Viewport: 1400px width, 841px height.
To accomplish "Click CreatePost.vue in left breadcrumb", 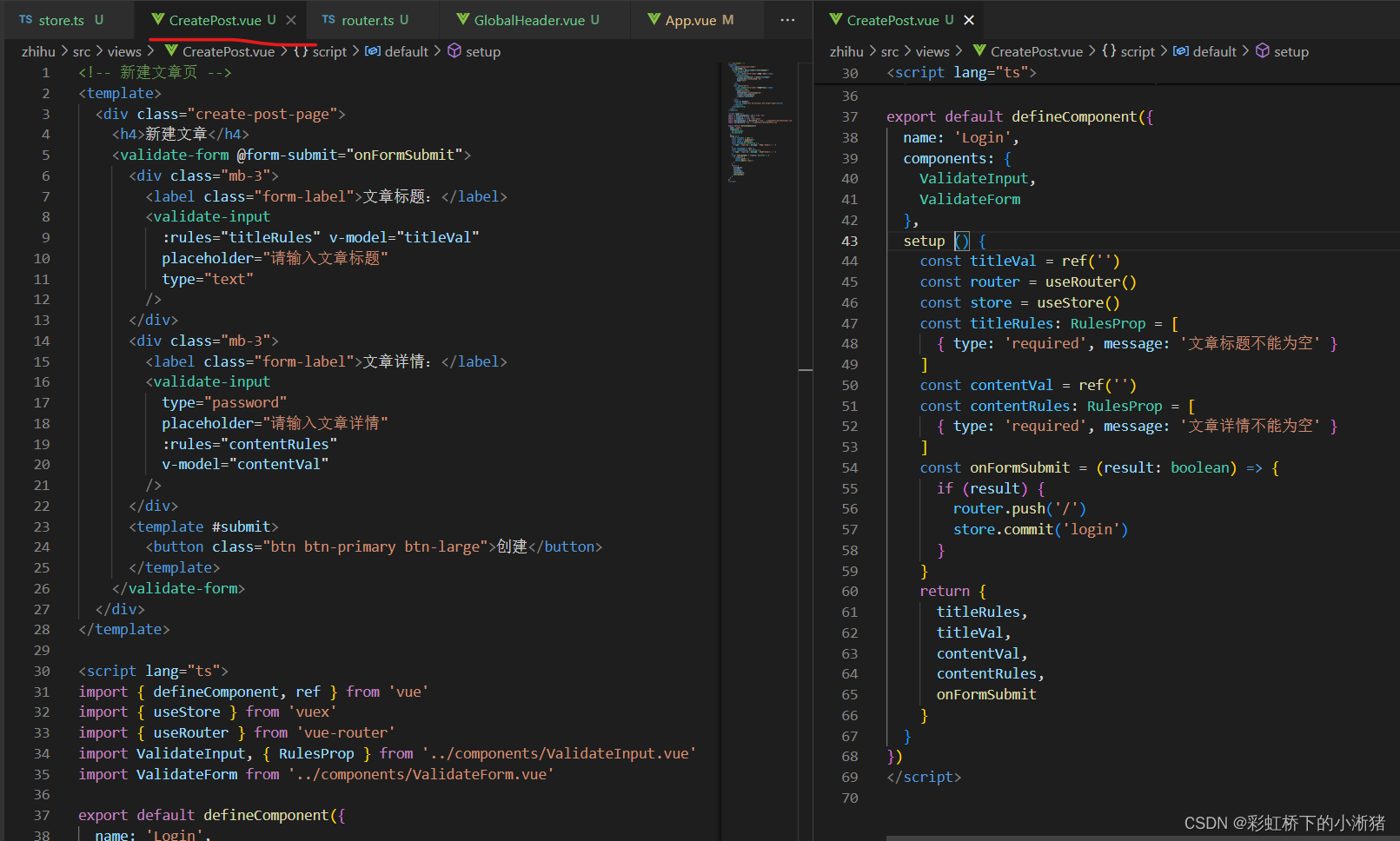I will pyautogui.click(x=229, y=52).
